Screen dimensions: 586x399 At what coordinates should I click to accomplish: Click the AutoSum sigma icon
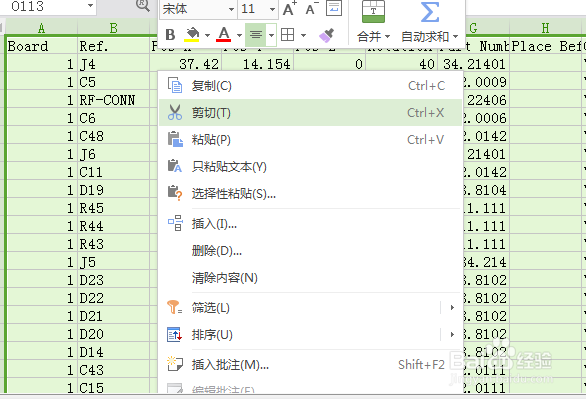[x=430, y=11]
